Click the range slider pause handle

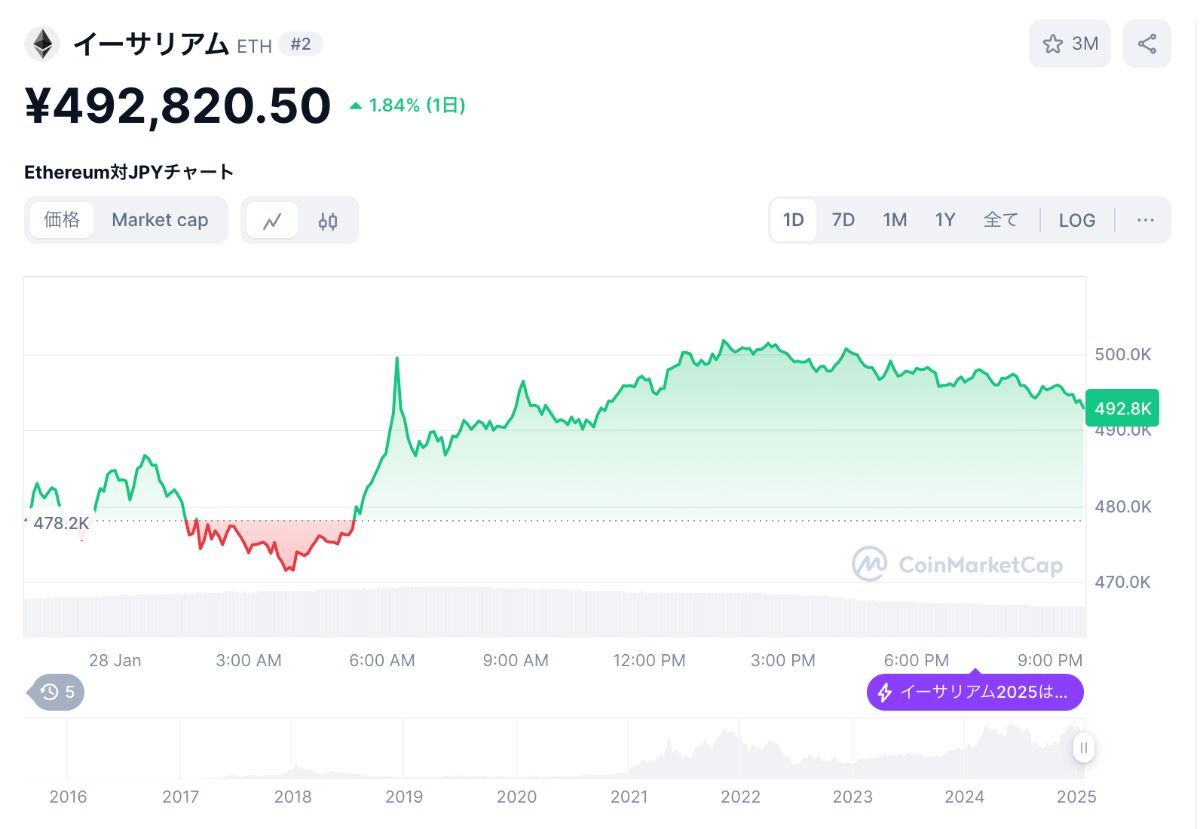tap(1083, 748)
